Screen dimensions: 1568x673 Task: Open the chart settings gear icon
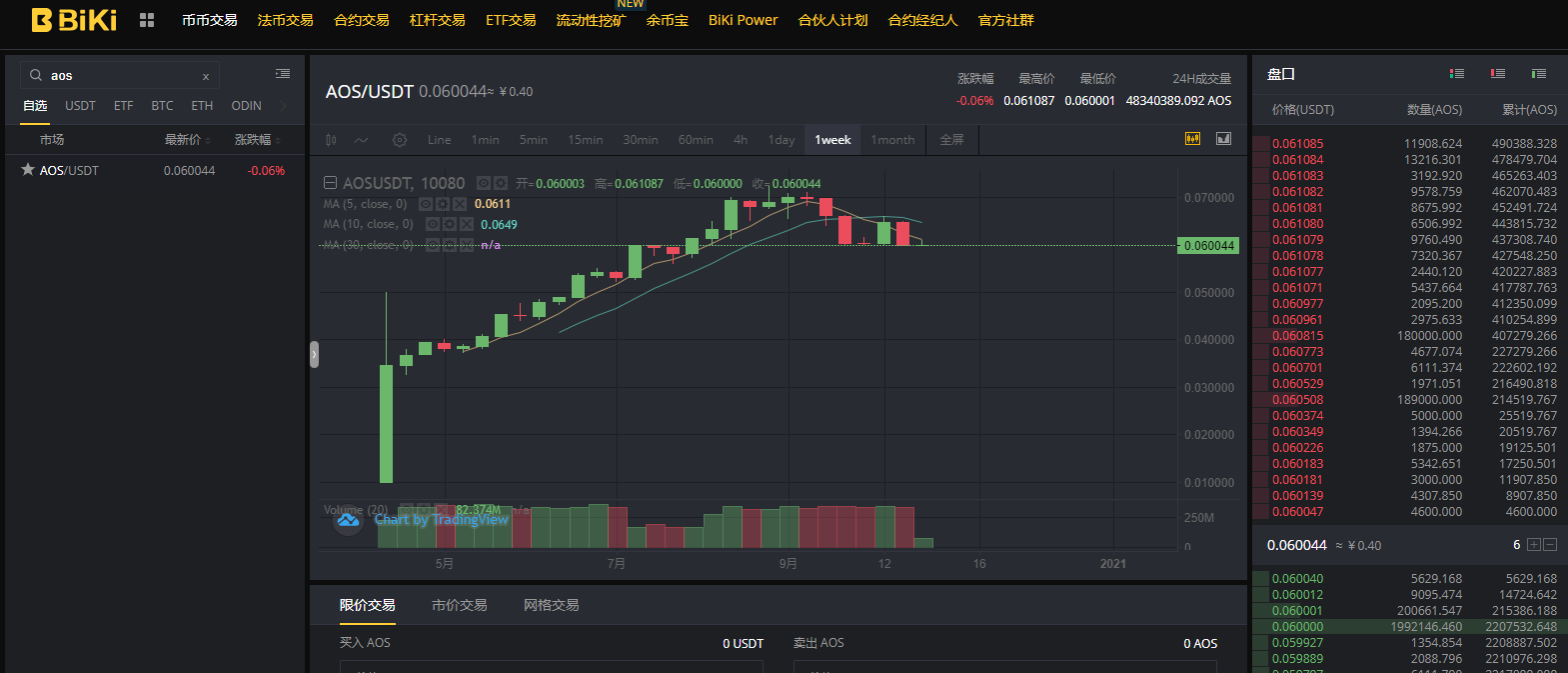click(x=400, y=140)
